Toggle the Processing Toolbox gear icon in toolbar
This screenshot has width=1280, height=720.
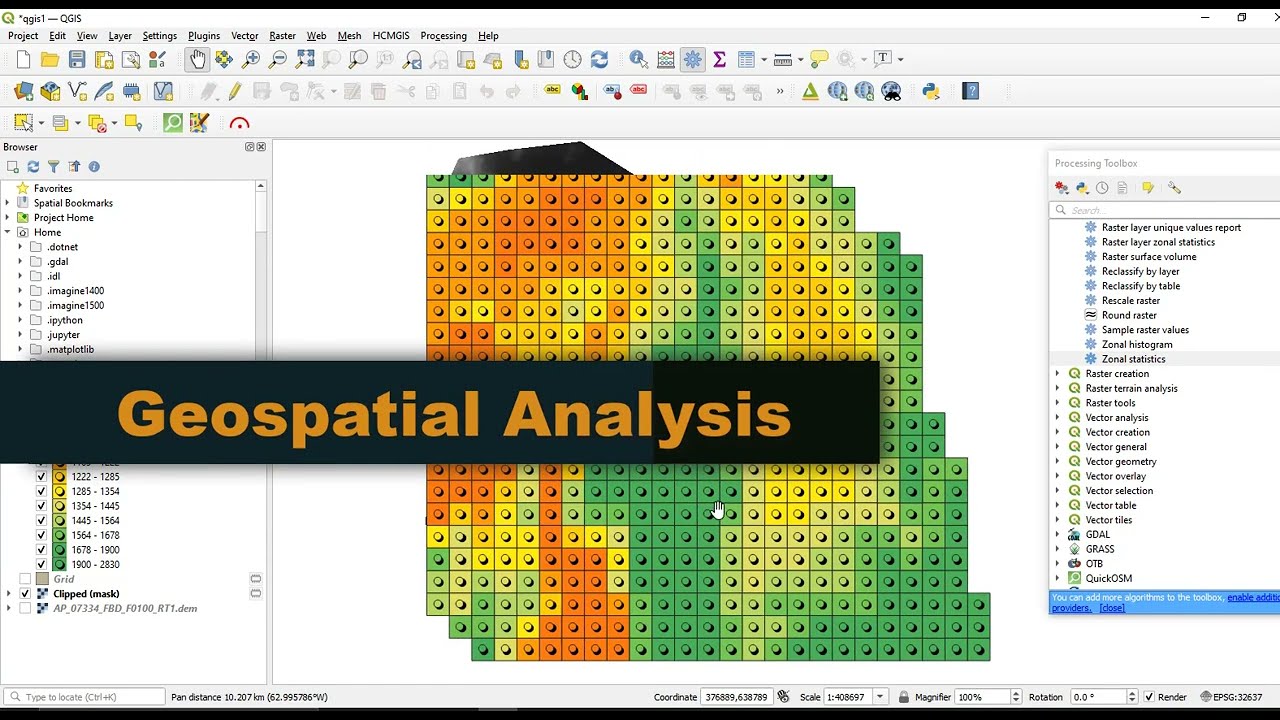tap(693, 60)
